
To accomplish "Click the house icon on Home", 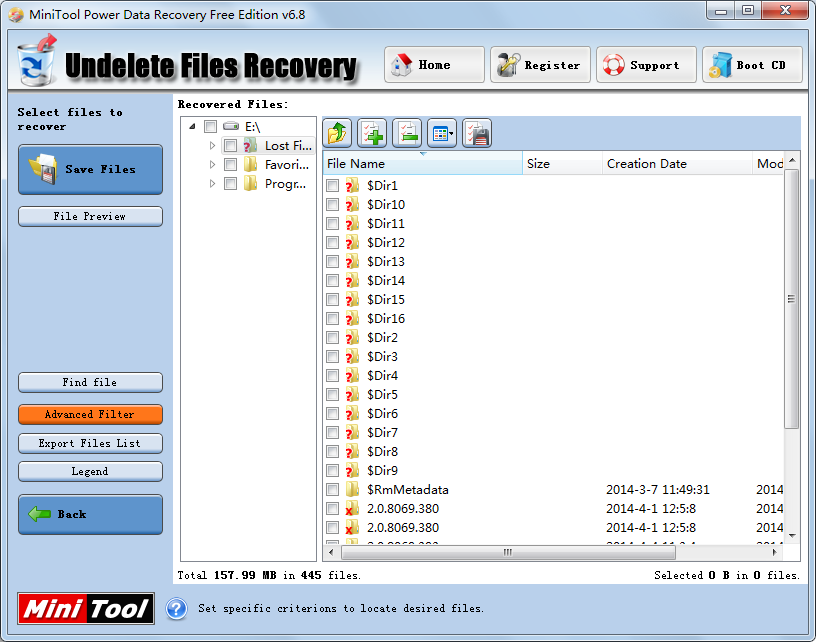I will (401, 65).
